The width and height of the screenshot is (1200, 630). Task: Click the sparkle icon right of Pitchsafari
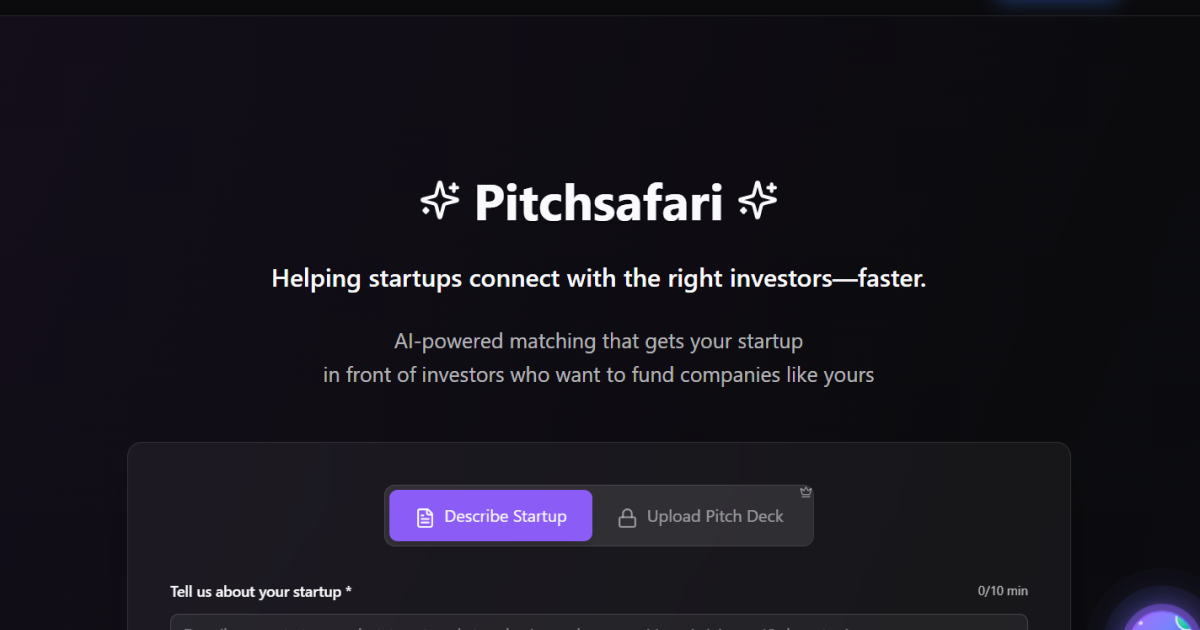(x=757, y=201)
